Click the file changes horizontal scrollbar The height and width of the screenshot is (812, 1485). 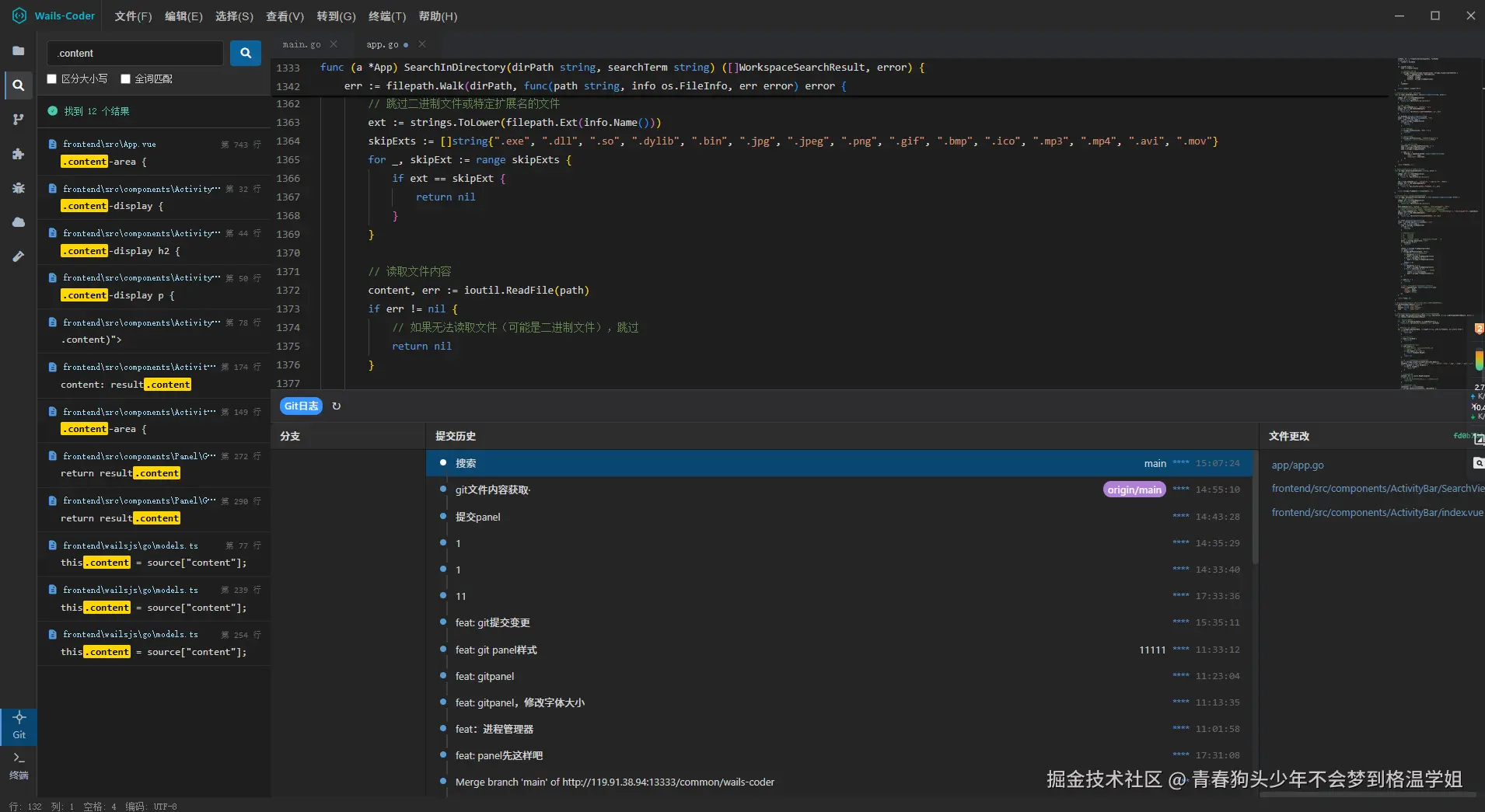[x=1368, y=795]
